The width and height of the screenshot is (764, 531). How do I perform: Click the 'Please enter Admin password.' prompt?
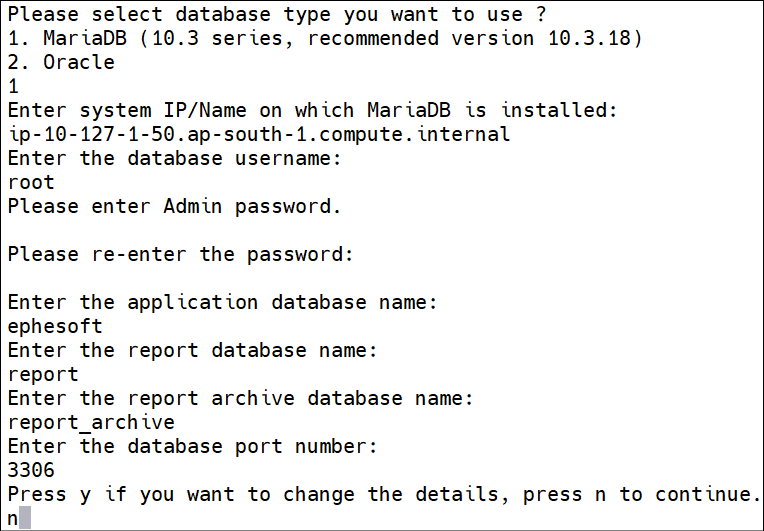[174, 206]
